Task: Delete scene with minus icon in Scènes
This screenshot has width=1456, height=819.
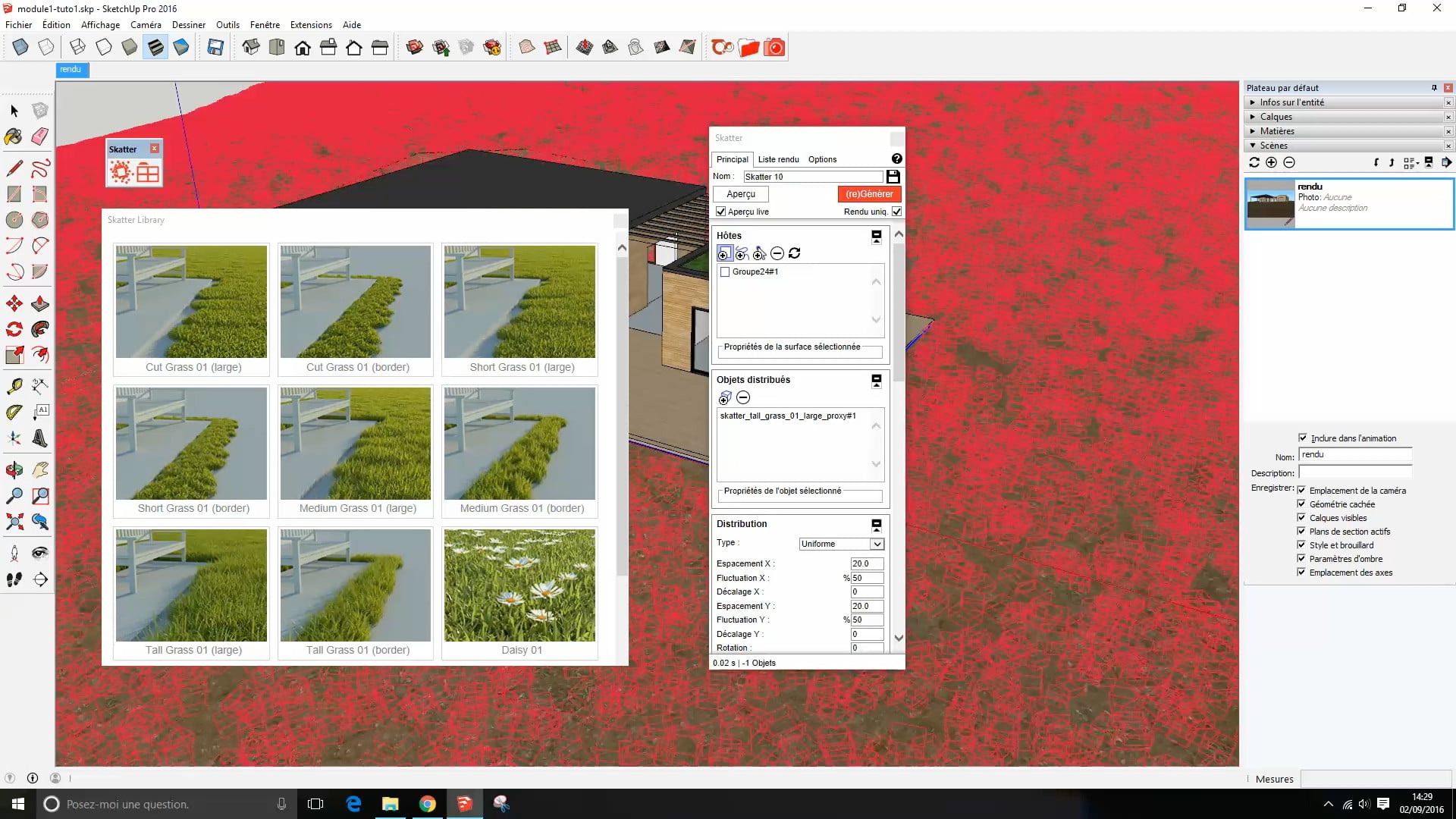Action: (x=1289, y=162)
